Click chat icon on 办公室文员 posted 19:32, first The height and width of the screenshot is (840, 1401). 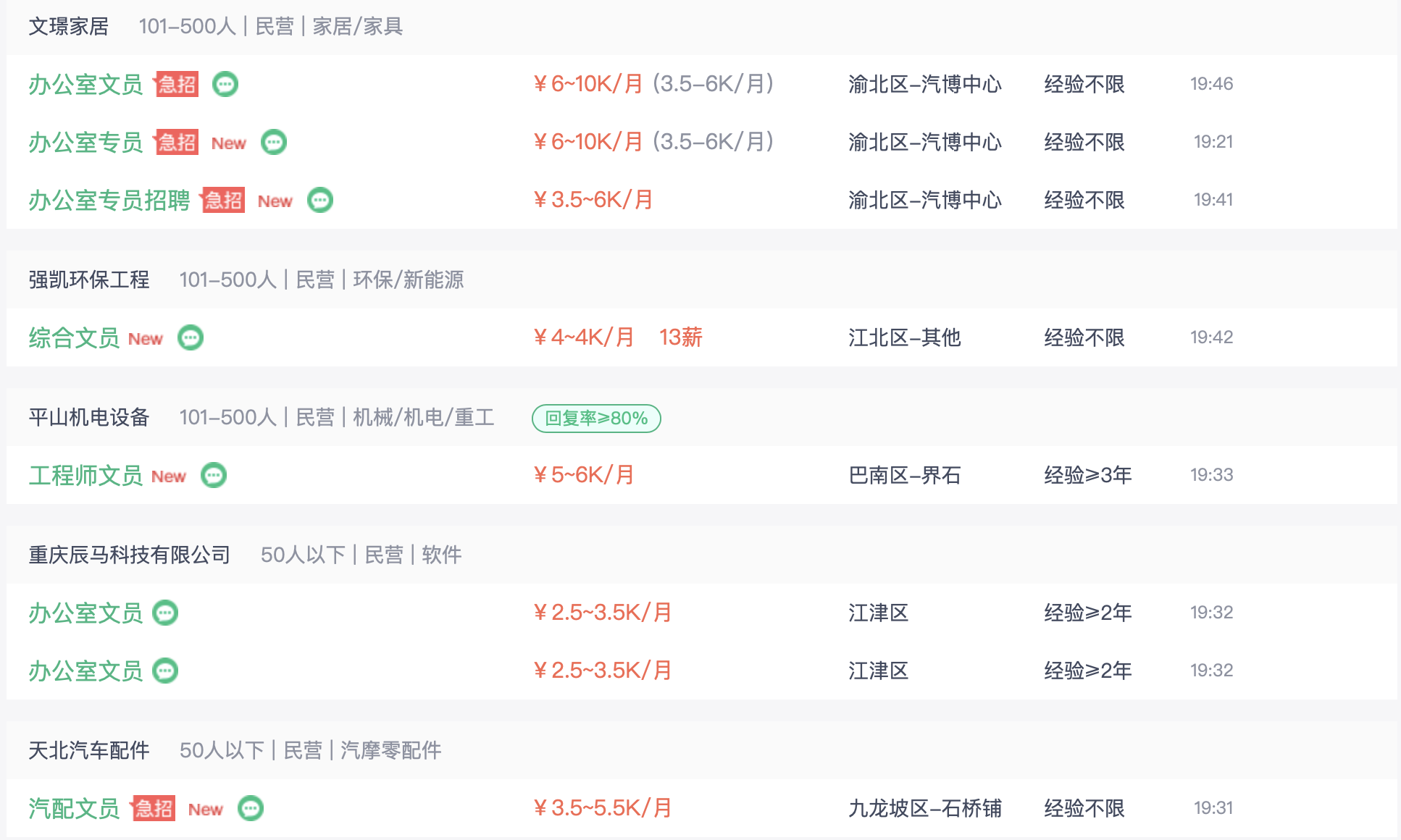[165, 613]
